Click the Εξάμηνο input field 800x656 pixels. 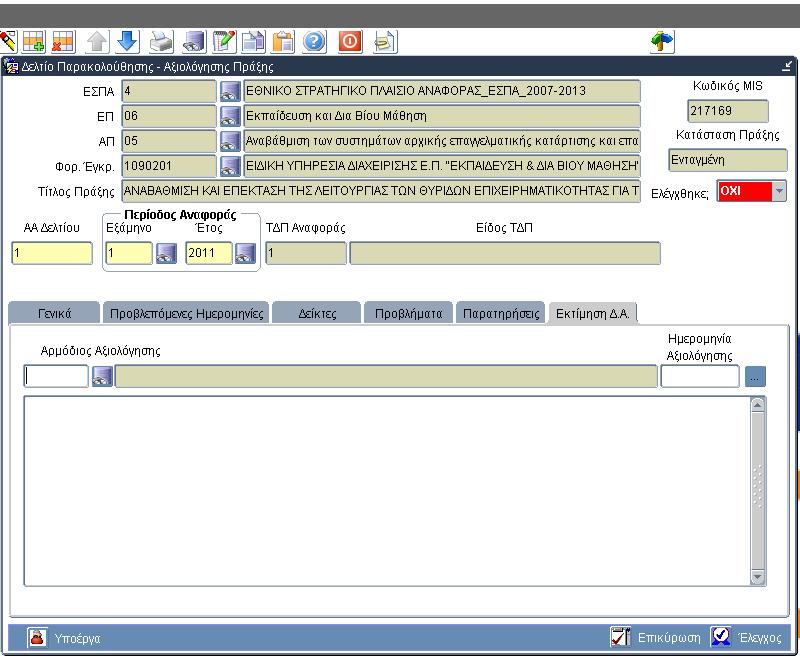click(x=129, y=253)
